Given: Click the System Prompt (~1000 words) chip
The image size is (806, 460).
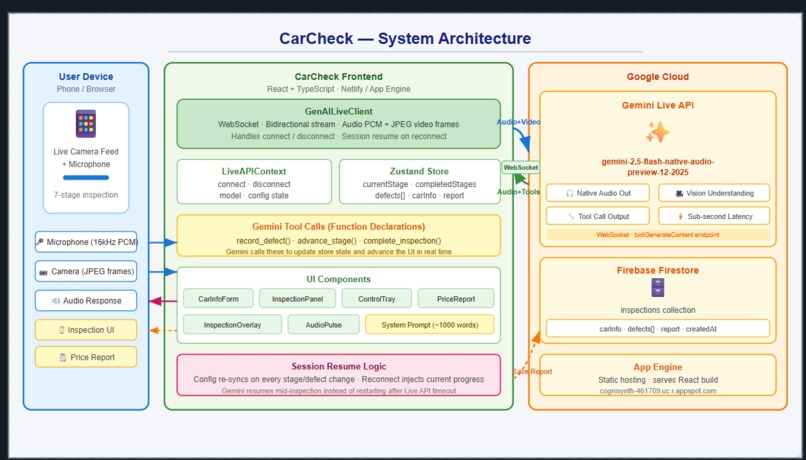Looking at the screenshot, I should (x=430, y=325).
